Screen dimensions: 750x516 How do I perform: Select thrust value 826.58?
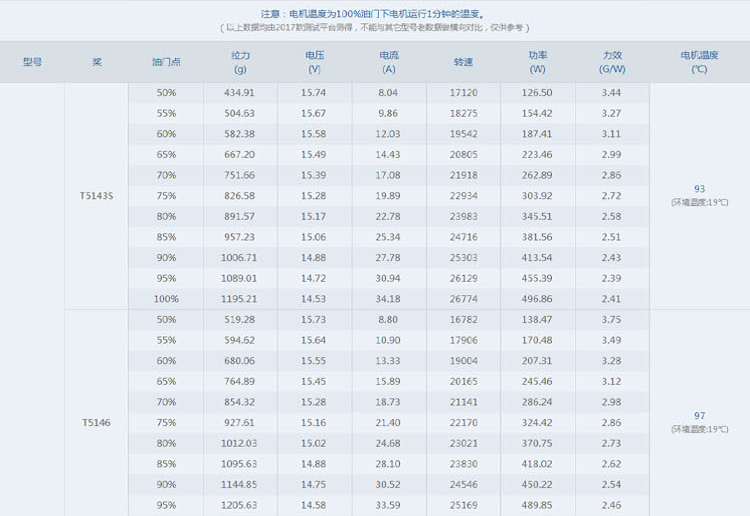pos(239,195)
